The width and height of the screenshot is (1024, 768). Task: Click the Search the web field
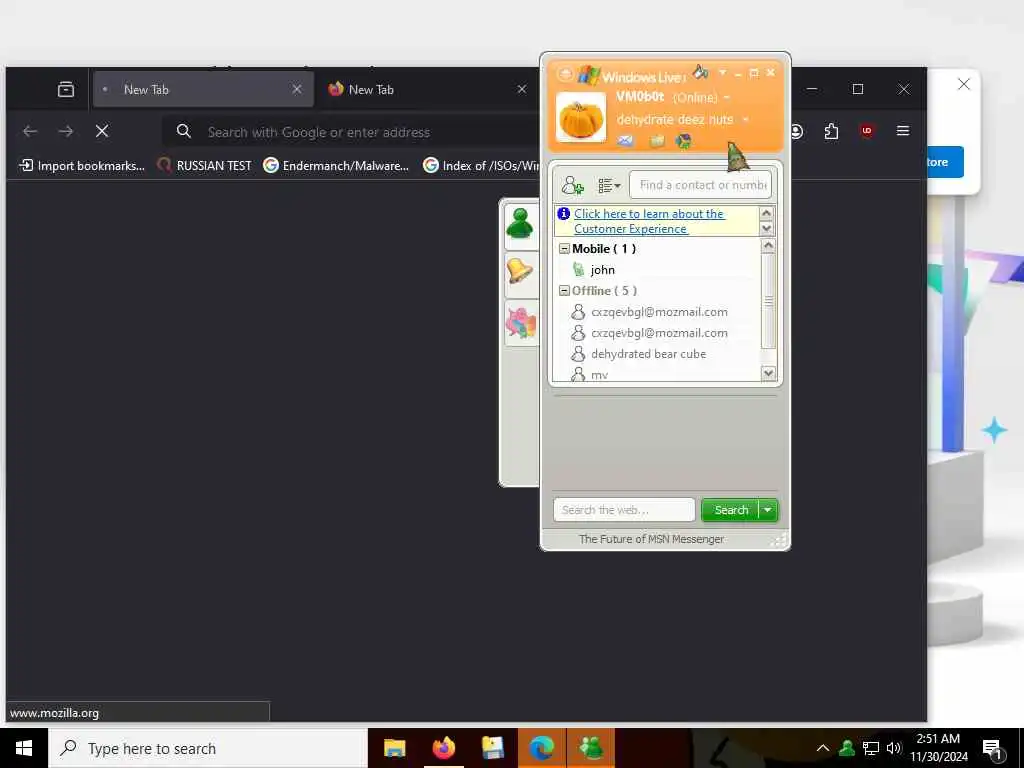[624, 510]
